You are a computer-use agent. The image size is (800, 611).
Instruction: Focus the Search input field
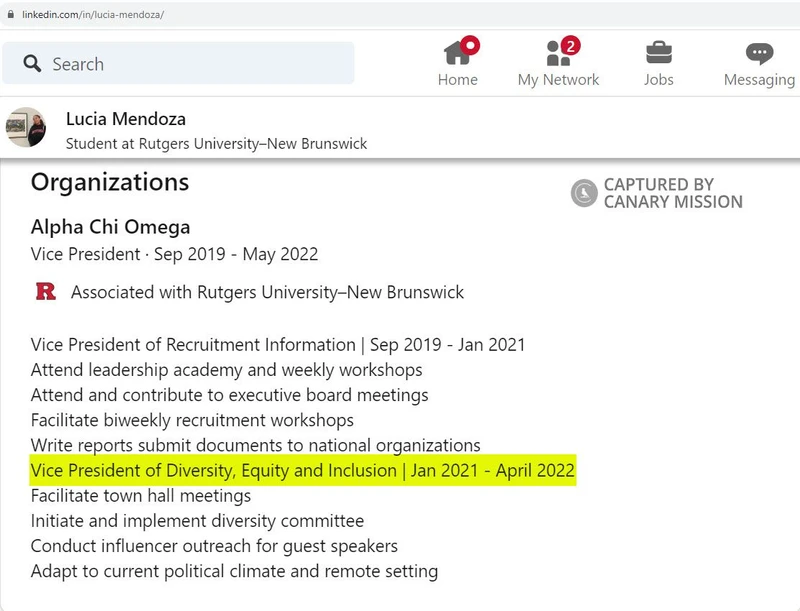point(178,63)
